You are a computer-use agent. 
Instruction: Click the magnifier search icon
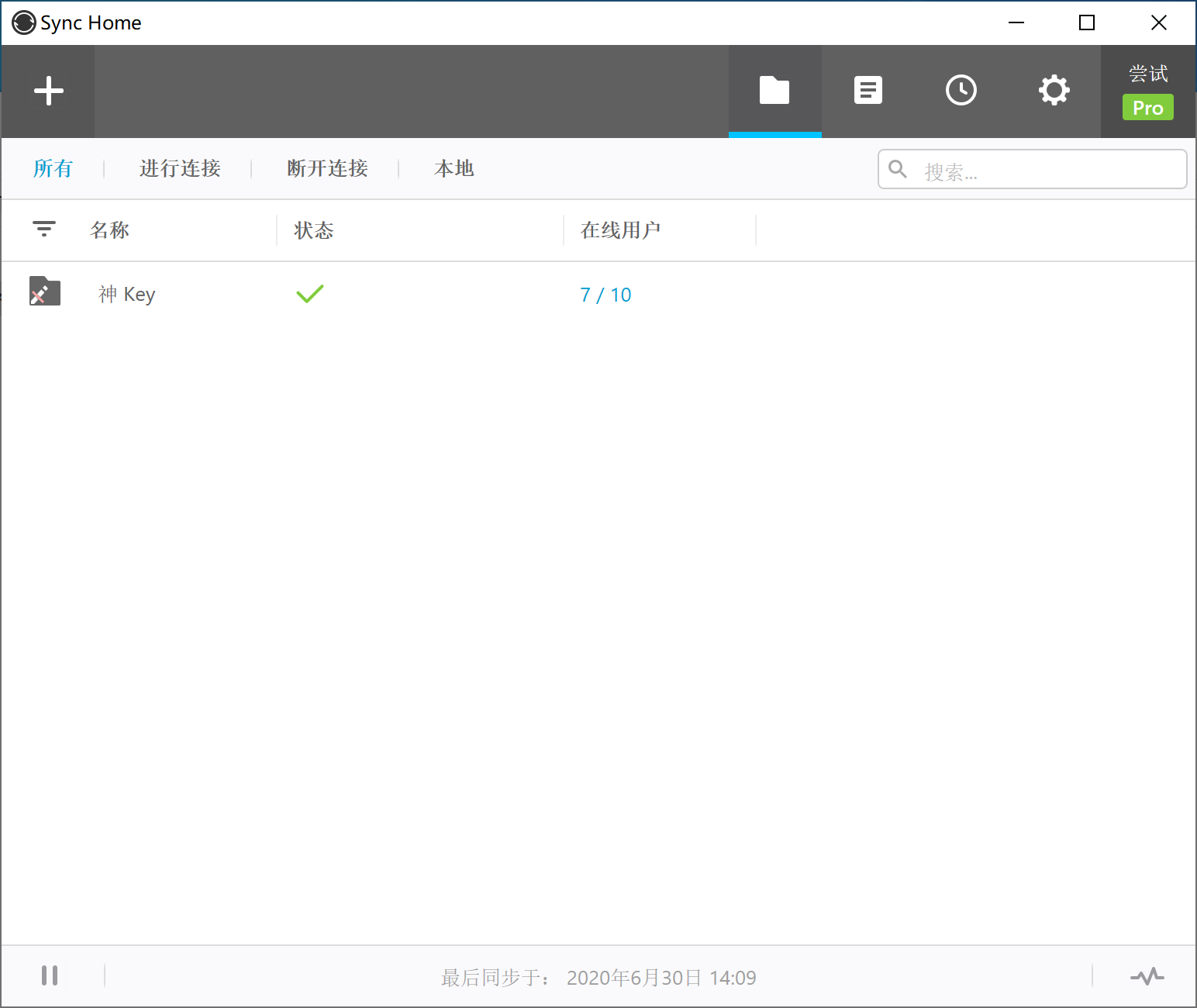click(x=898, y=169)
